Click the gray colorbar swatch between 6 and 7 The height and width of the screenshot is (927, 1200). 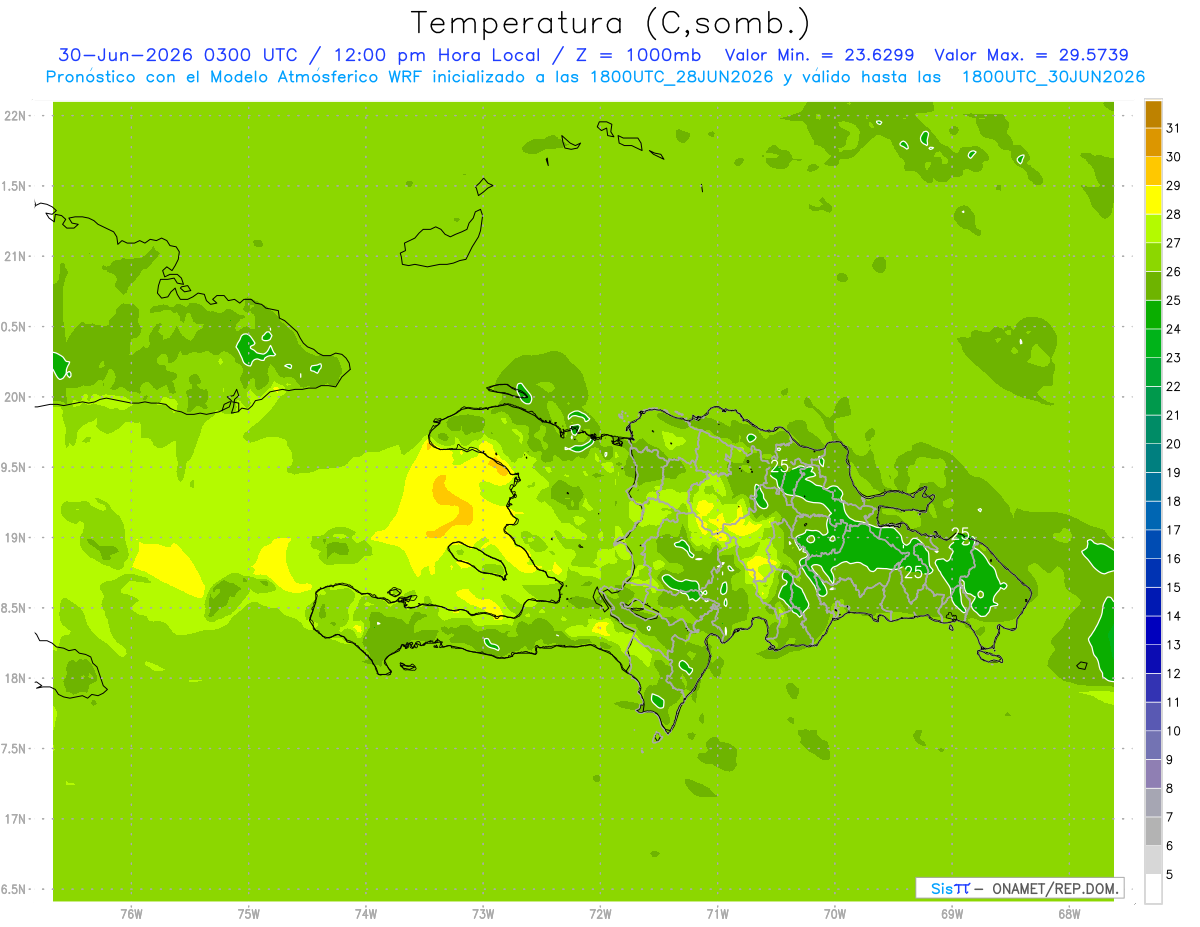pyautogui.click(x=1153, y=832)
